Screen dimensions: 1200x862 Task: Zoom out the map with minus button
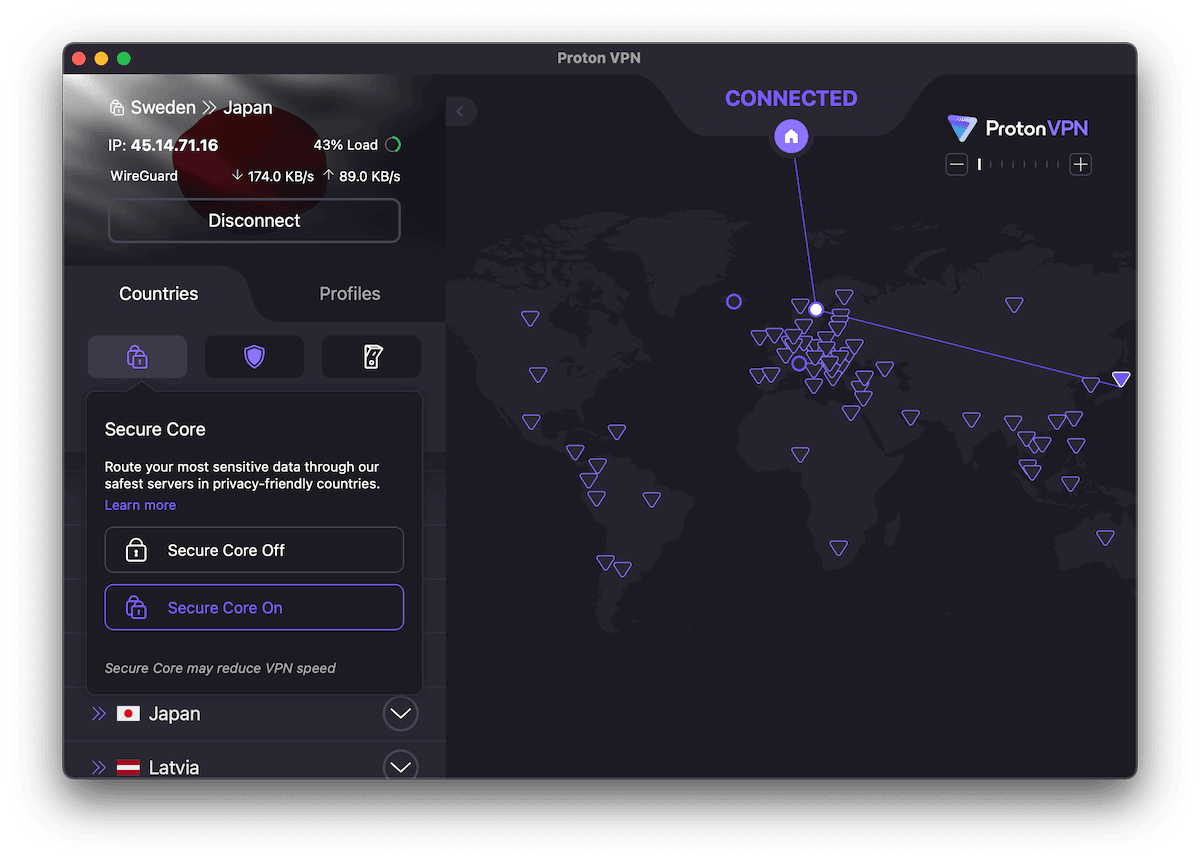957,164
